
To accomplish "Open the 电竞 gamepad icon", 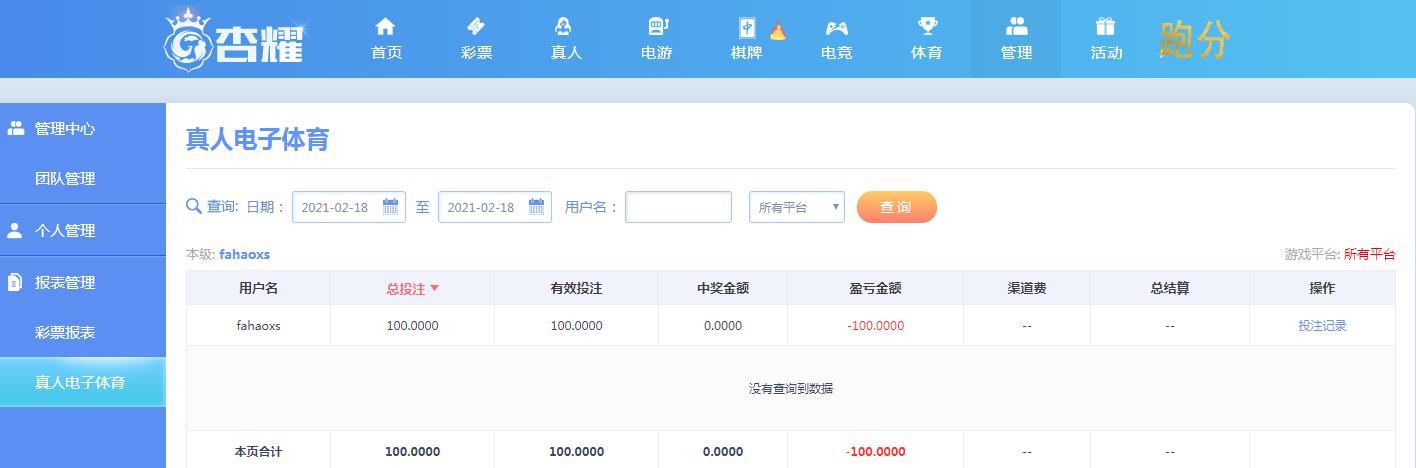I will 836,27.
